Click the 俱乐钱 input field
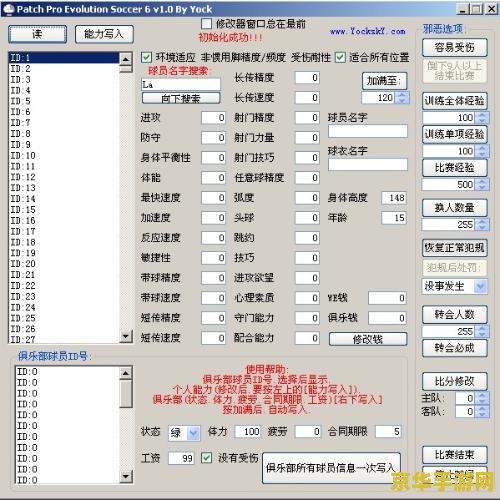The width and height of the screenshot is (500, 500). tap(387, 318)
